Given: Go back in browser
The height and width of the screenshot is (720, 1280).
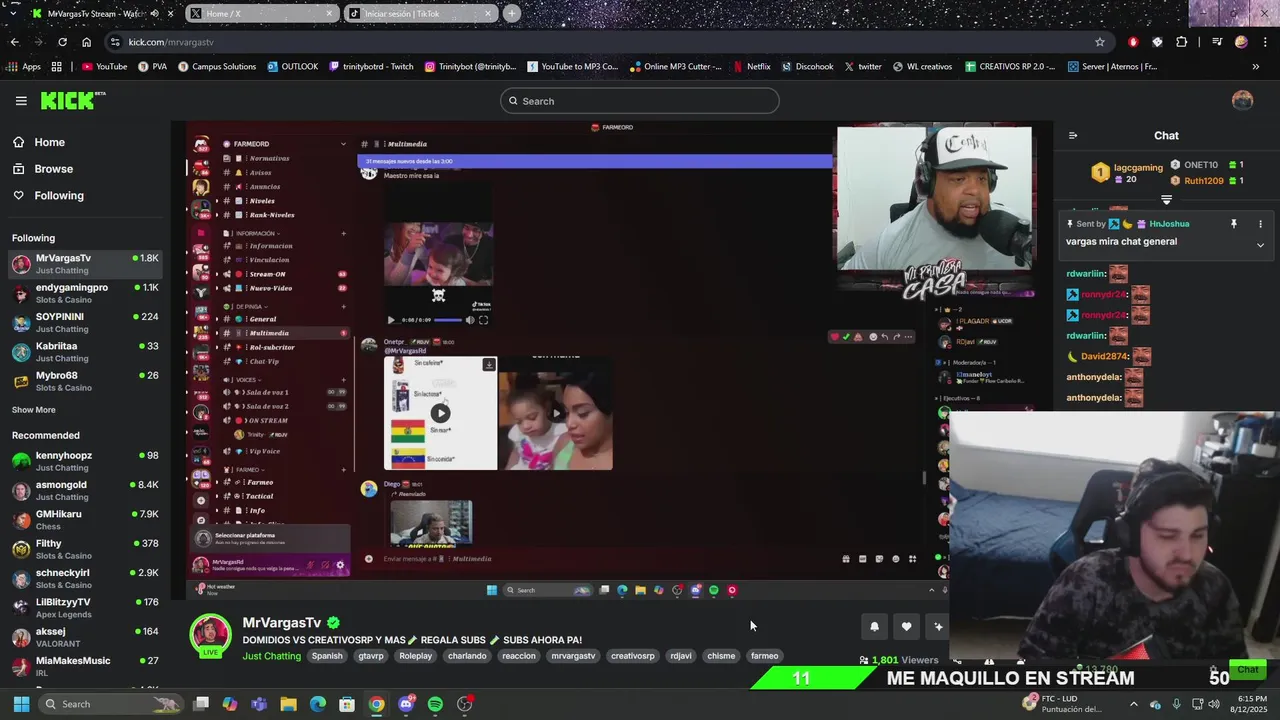Looking at the screenshot, I should tap(14, 42).
